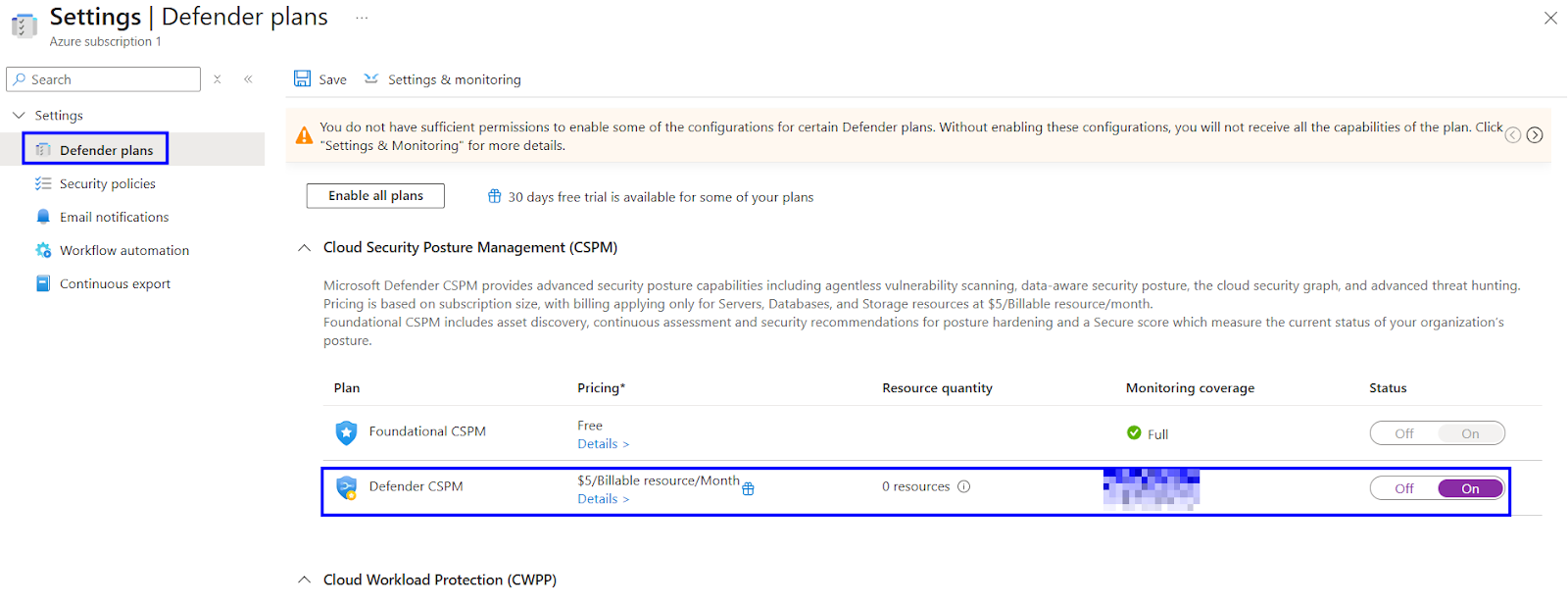Click the Workflow automation gear icon
1568x605 pixels.
tap(43, 250)
